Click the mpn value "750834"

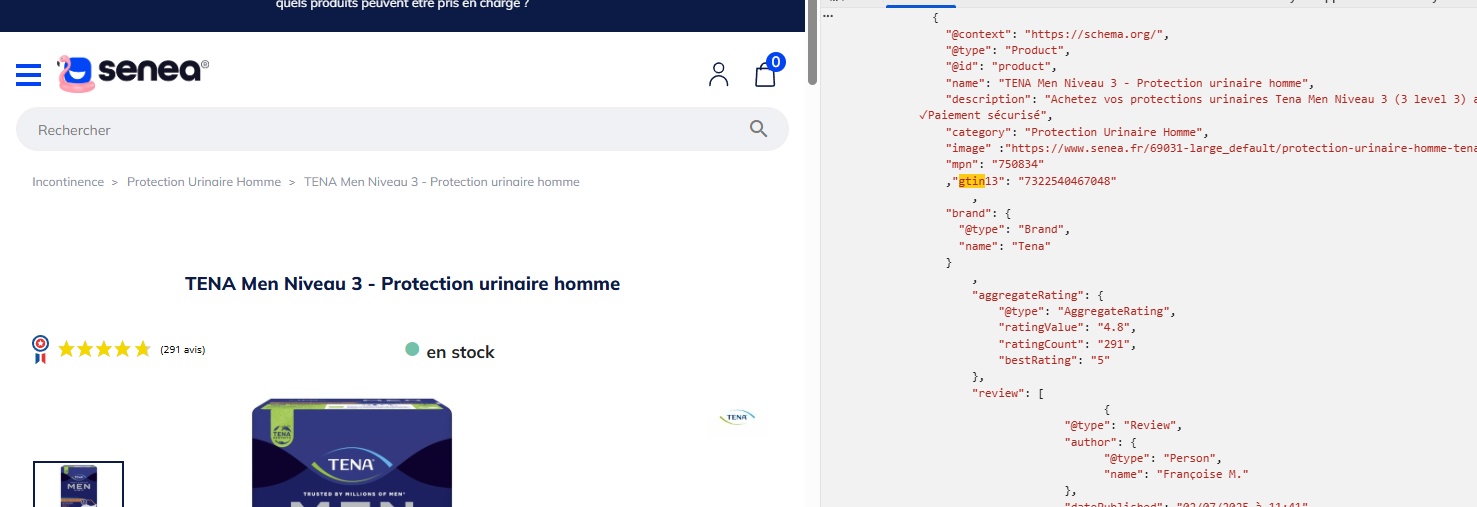coord(1017,164)
